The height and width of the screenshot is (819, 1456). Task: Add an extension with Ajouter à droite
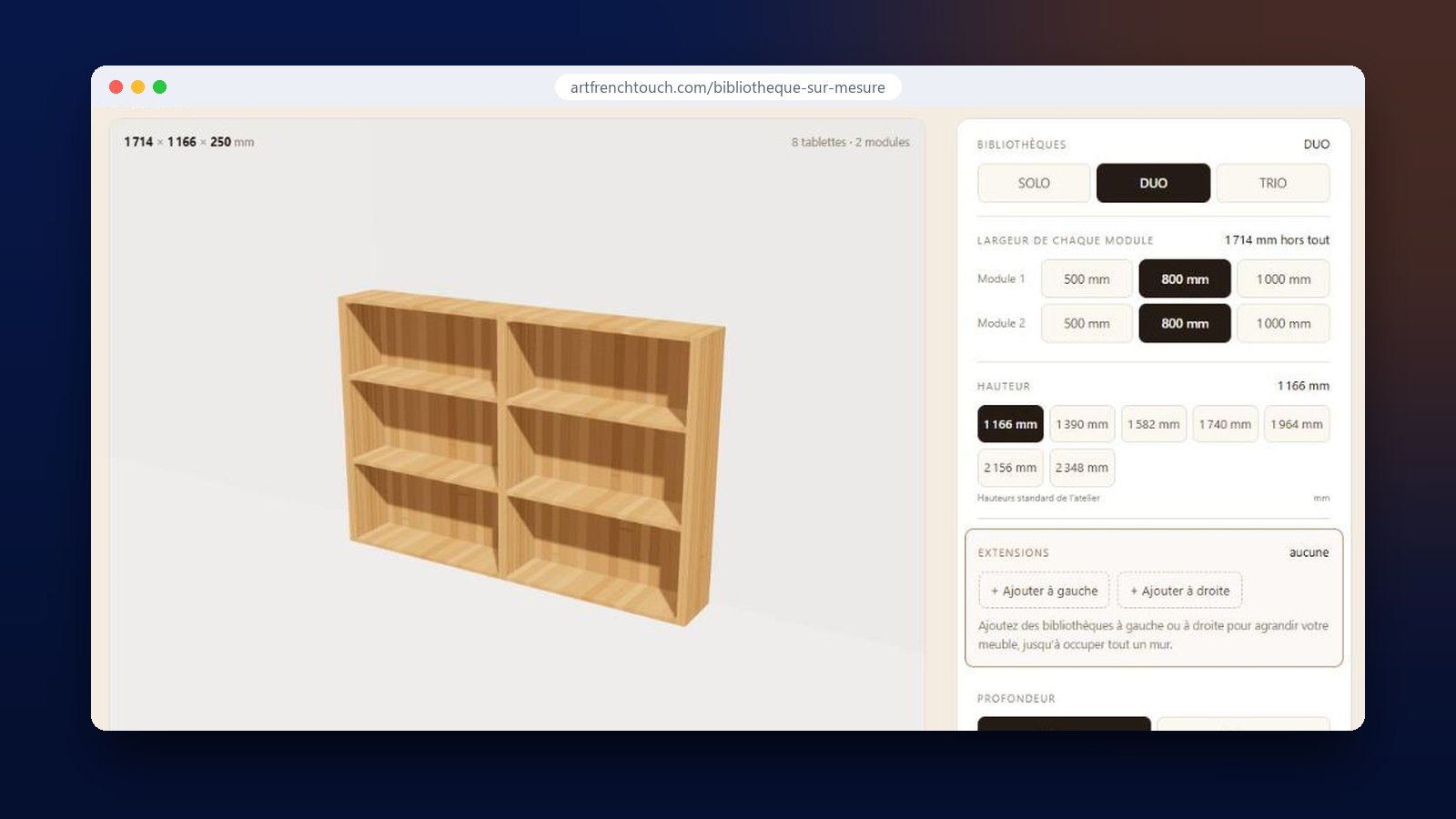(1179, 591)
